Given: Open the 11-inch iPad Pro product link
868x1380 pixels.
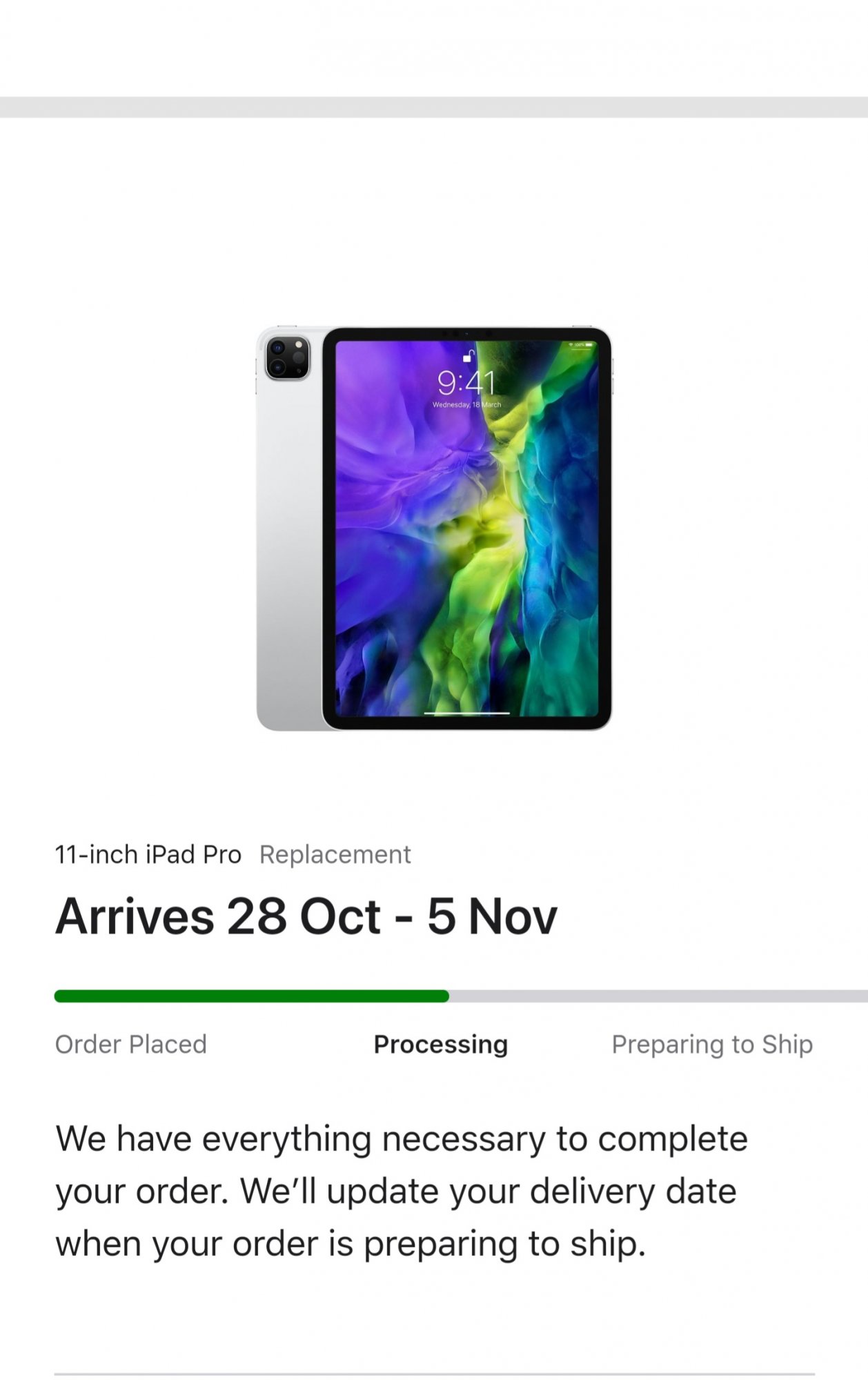Looking at the screenshot, I should [x=148, y=854].
